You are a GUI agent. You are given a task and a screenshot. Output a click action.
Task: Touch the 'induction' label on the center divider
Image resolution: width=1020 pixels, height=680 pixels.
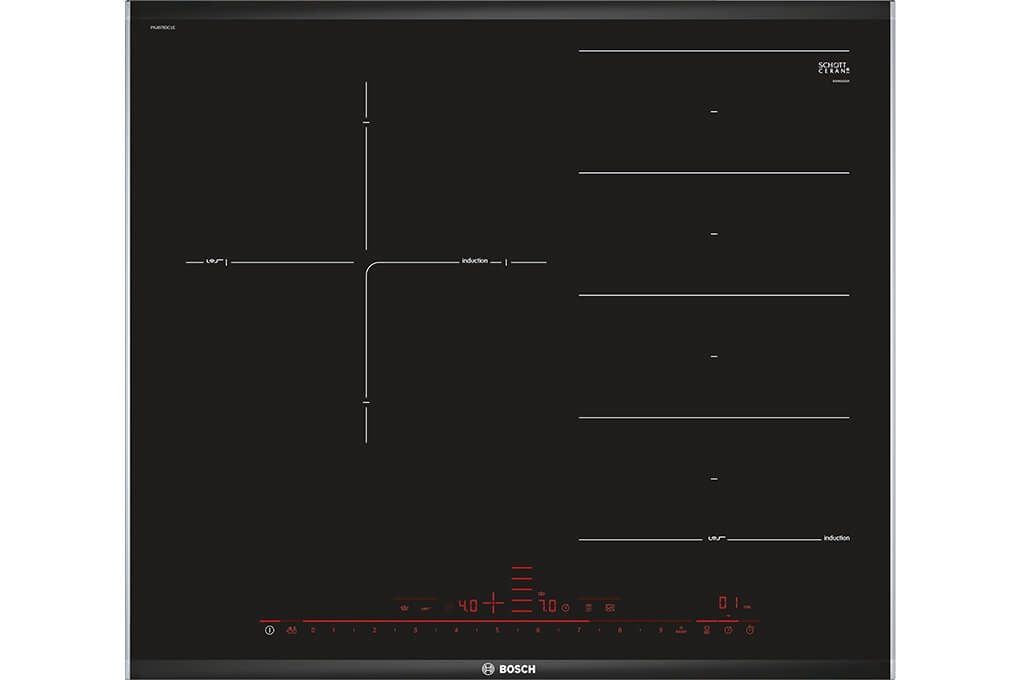coord(475,261)
